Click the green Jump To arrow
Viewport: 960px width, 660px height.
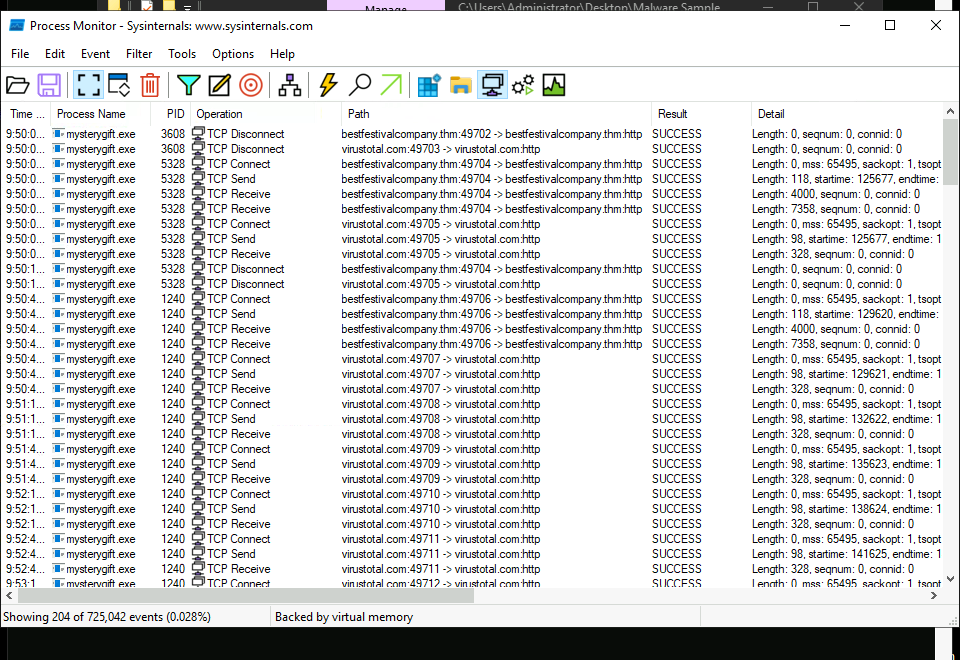point(391,85)
